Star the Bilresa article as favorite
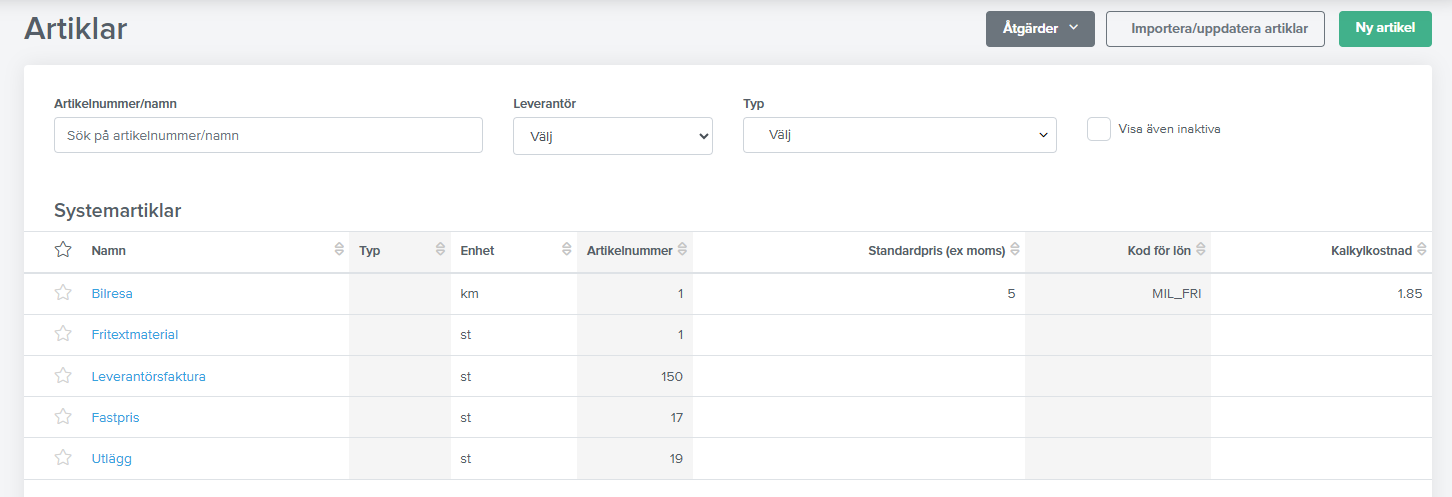The image size is (1452, 497). click(x=63, y=293)
